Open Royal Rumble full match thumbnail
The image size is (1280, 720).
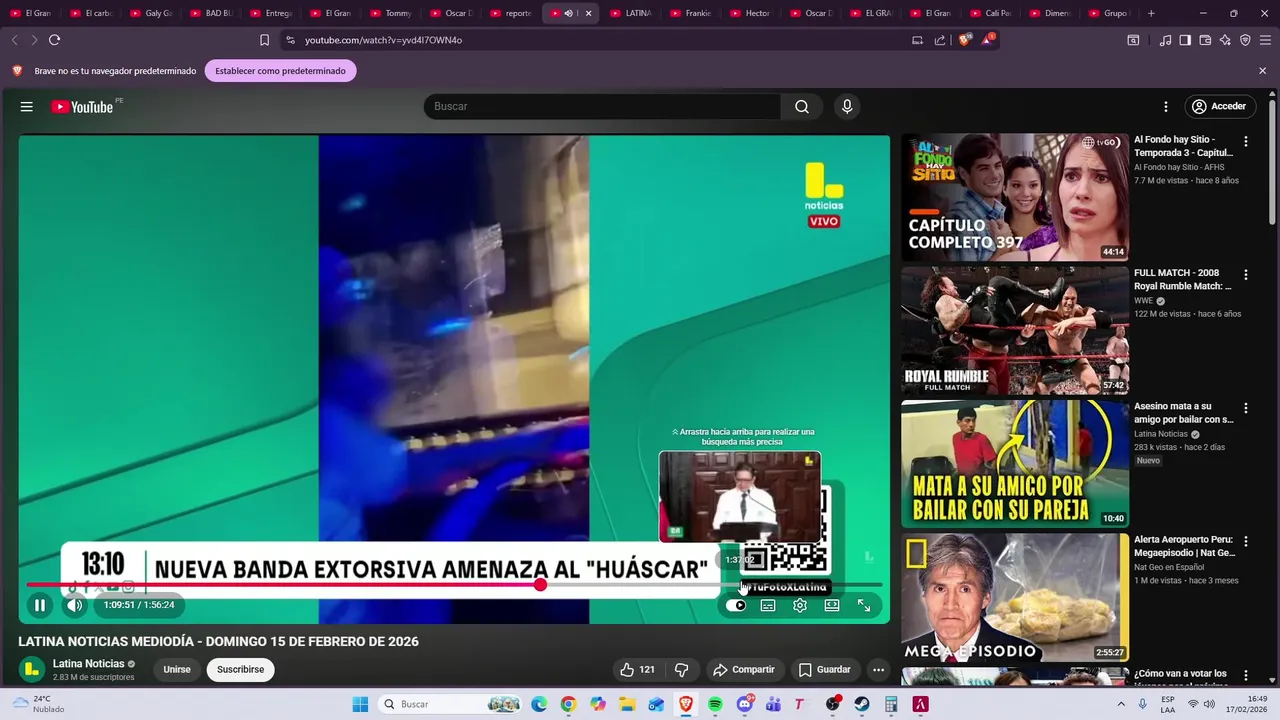coord(1015,330)
